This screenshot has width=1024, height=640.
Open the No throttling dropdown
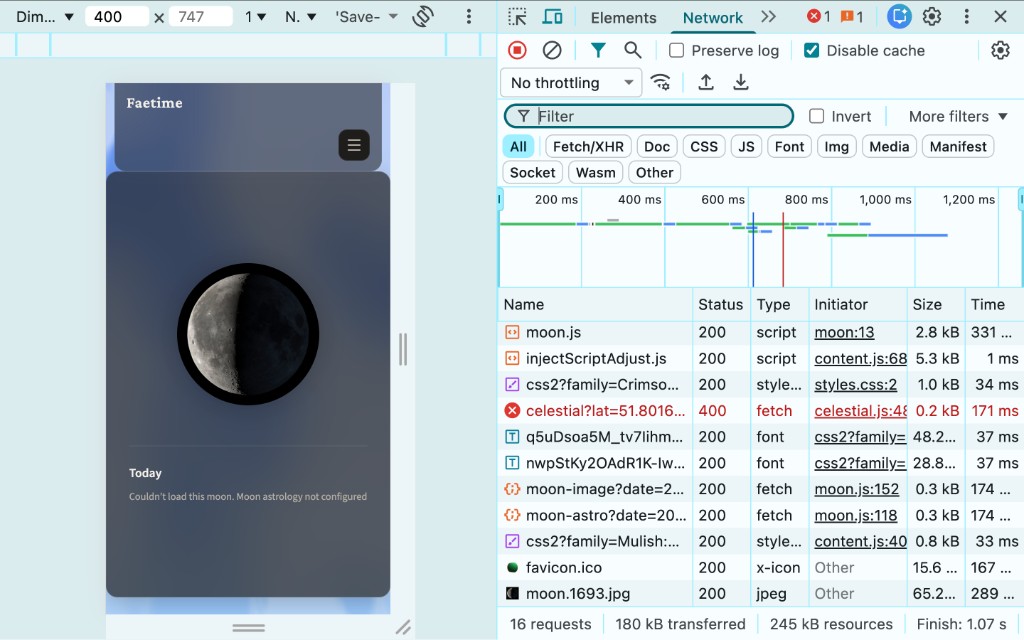[572, 83]
